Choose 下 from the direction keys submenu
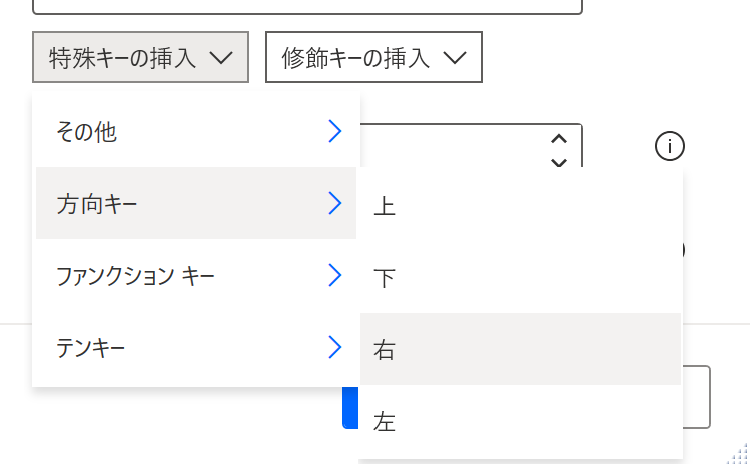The height and width of the screenshot is (464, 750). 520,277
